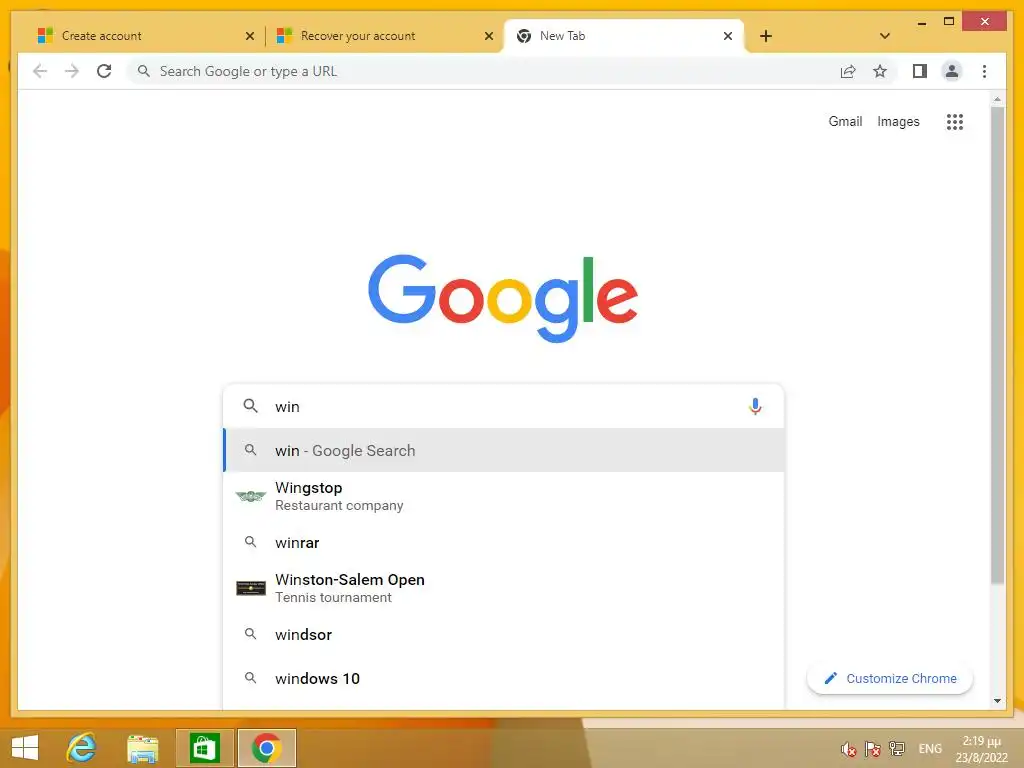Viewport: 1024px width, 768px height.
Task: Open the Gmail link
Action: click(845, 121)
